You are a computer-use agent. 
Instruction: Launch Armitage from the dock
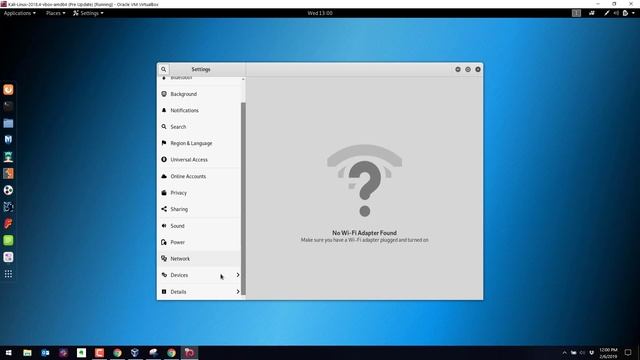coord(8,156)
